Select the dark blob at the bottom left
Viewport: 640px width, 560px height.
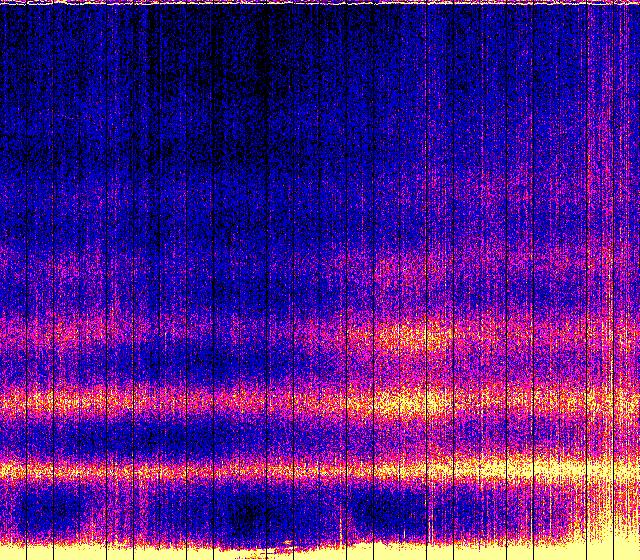(x=50, y=510)
